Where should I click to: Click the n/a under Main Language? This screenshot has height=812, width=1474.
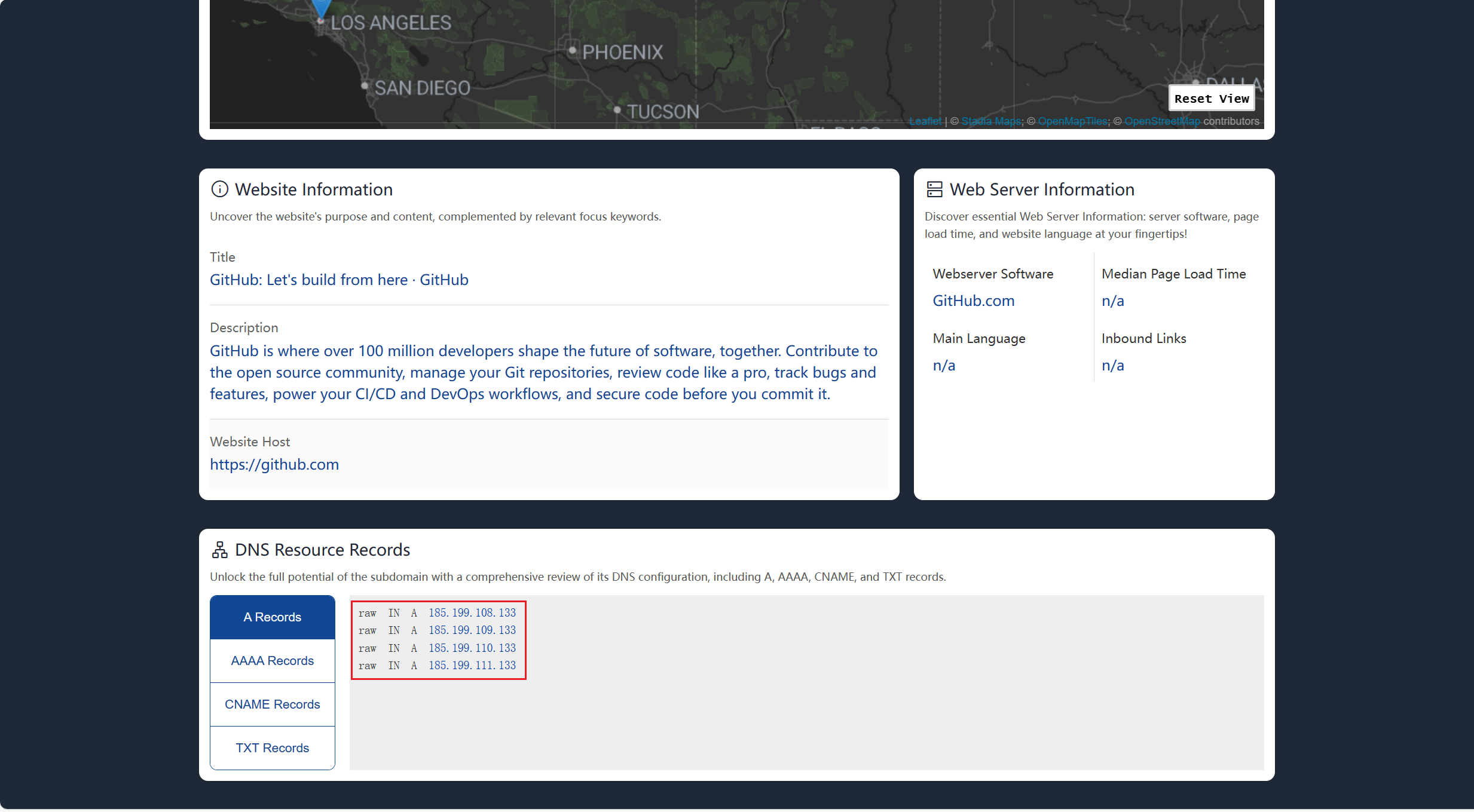(x=944, y=365)
